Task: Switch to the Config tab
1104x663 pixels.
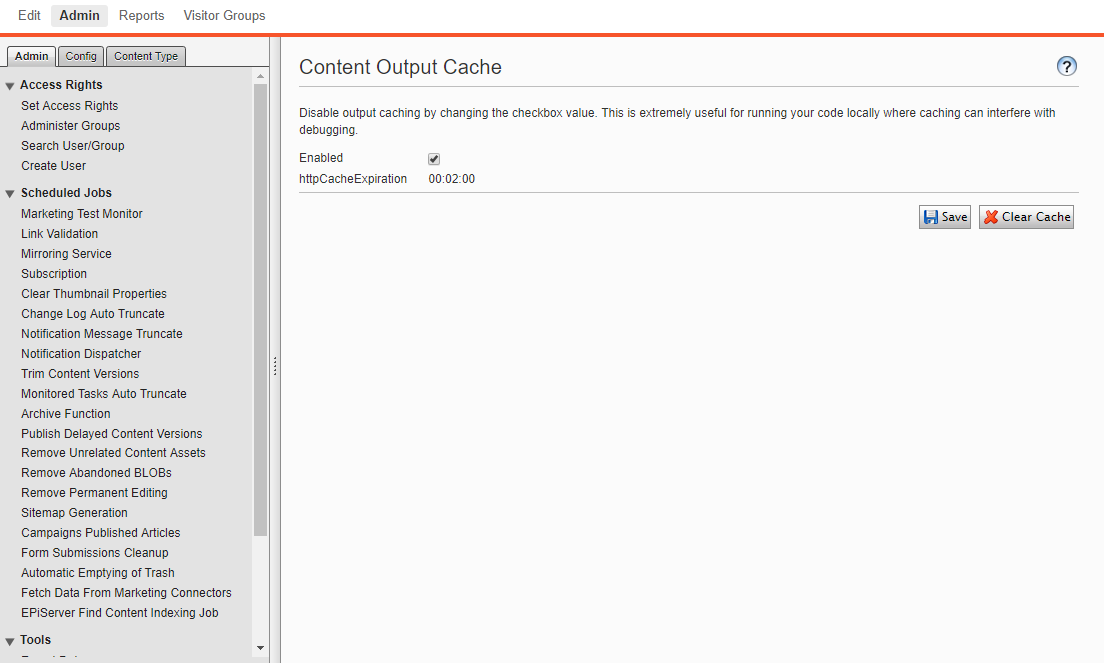Action: 80,56
